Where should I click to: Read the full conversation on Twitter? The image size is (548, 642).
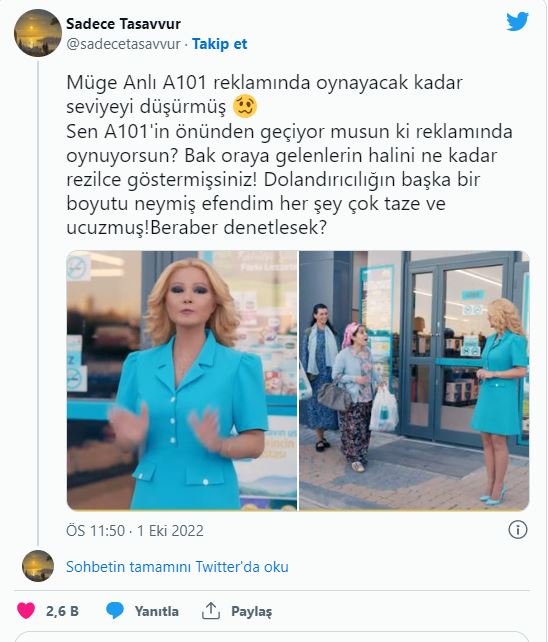click(177, 567)
